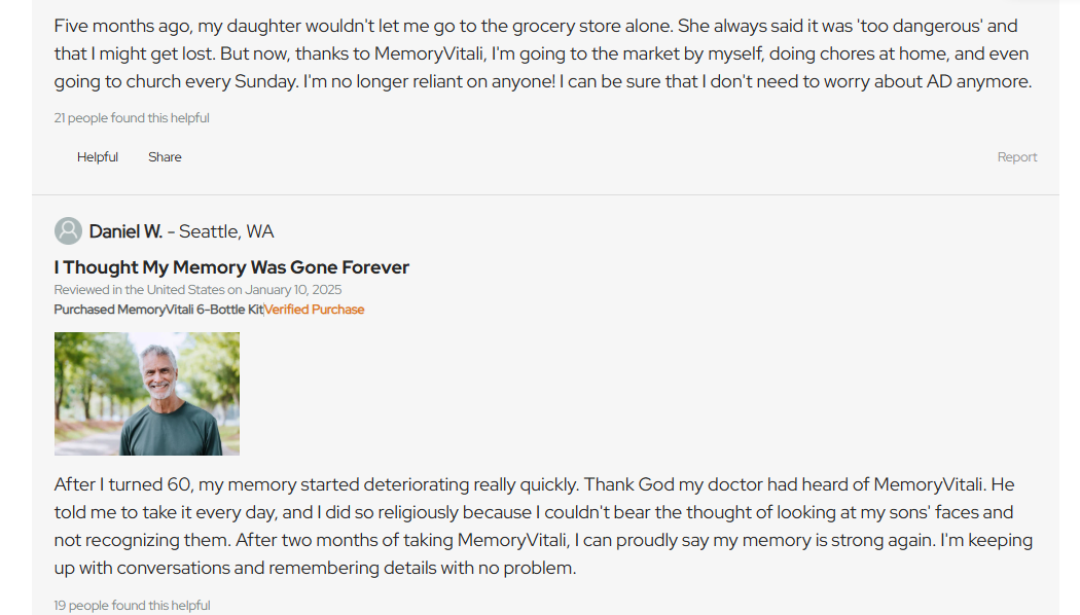Report the first review

point(1017,157)
